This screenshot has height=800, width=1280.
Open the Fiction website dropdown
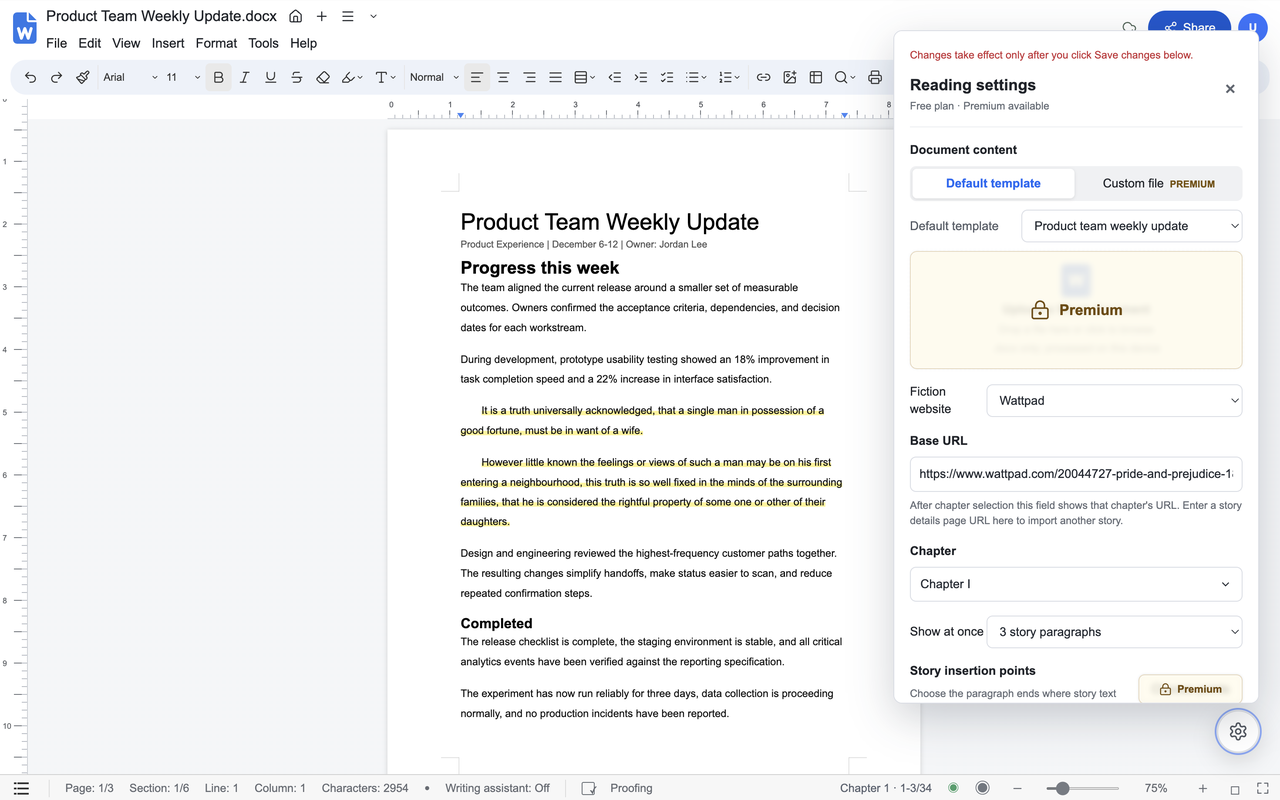[1114, 400]
